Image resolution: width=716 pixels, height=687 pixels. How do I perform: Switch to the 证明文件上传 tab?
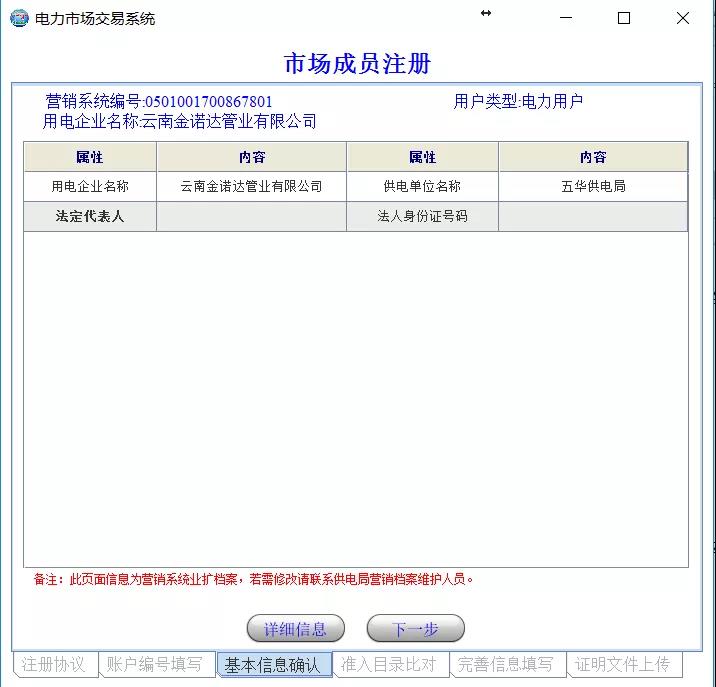point(622,664)
